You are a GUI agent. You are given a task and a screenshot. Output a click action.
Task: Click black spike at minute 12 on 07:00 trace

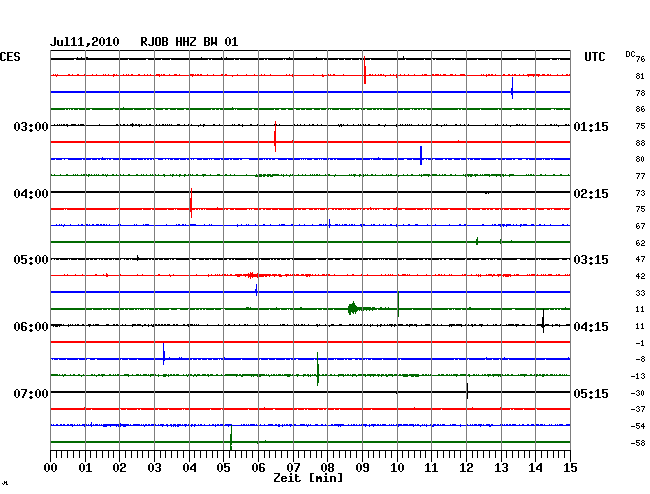467,391
